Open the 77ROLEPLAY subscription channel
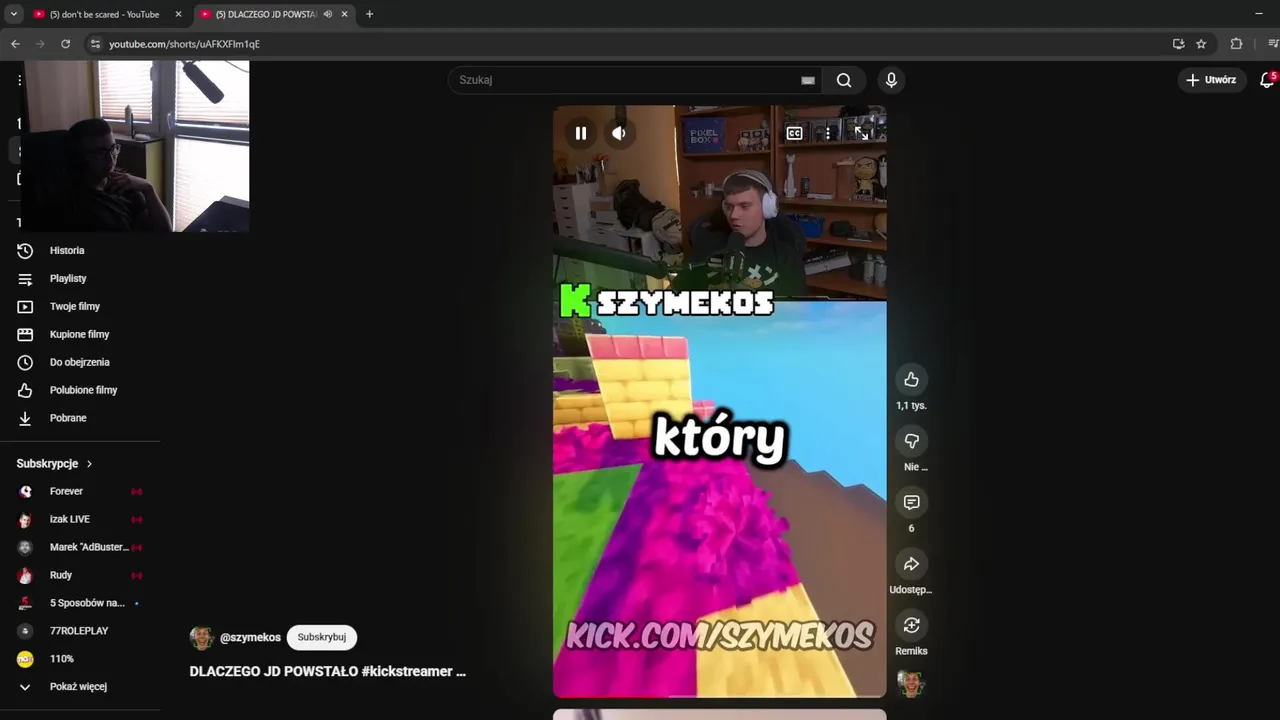The height and width of the screenshot is (720, 1280). point(80,631)
